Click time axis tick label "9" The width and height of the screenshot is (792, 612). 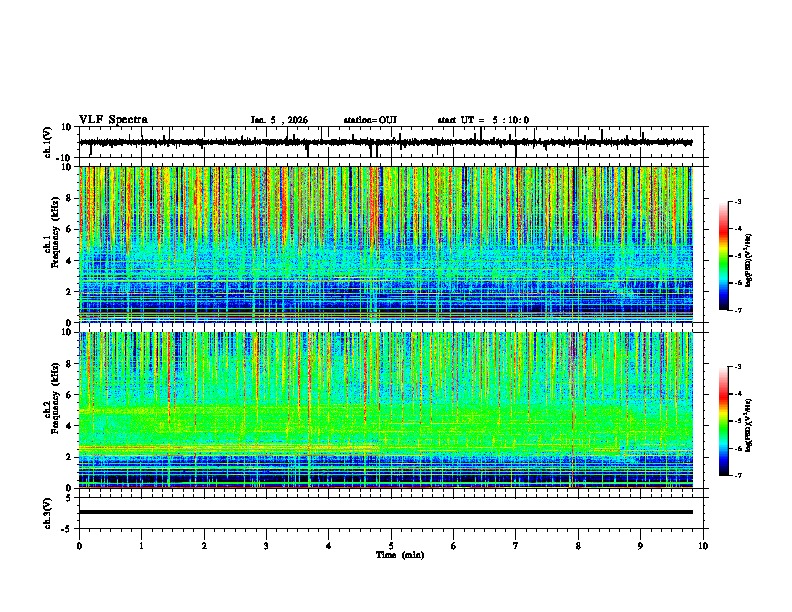640,546
